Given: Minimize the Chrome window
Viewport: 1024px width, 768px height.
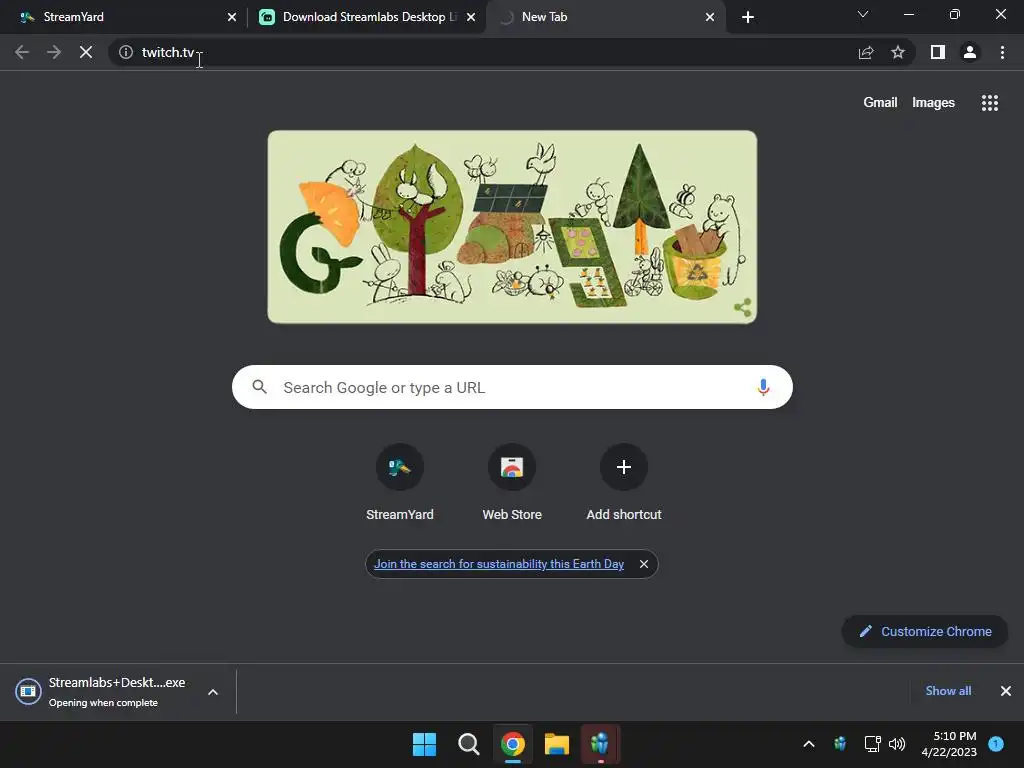Looking at the screenshot, I should click(x=908, y=14).
